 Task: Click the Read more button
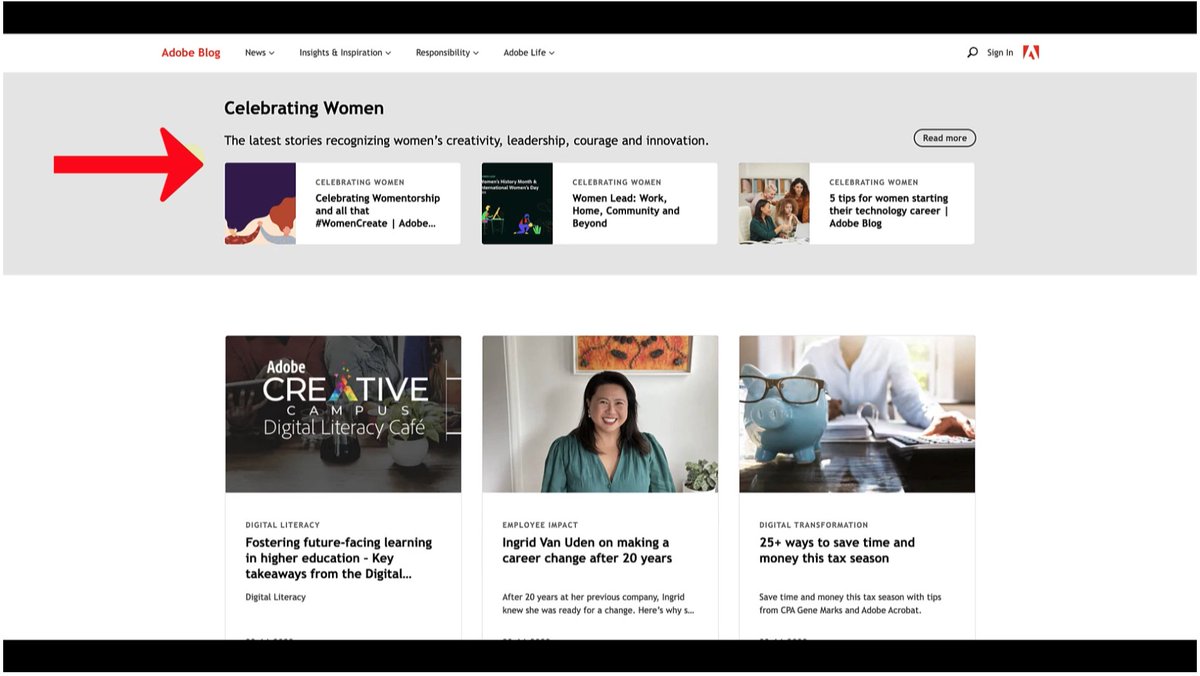(944, 138)
